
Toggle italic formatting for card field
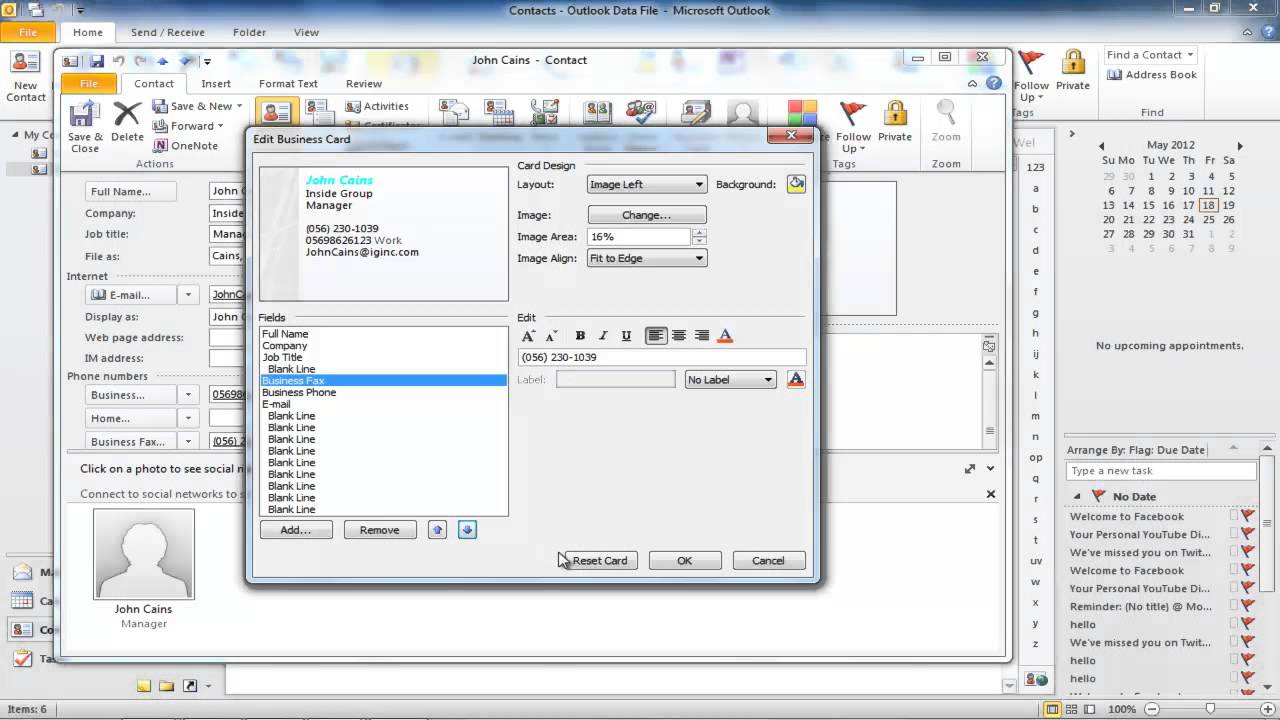coord(603,336)
